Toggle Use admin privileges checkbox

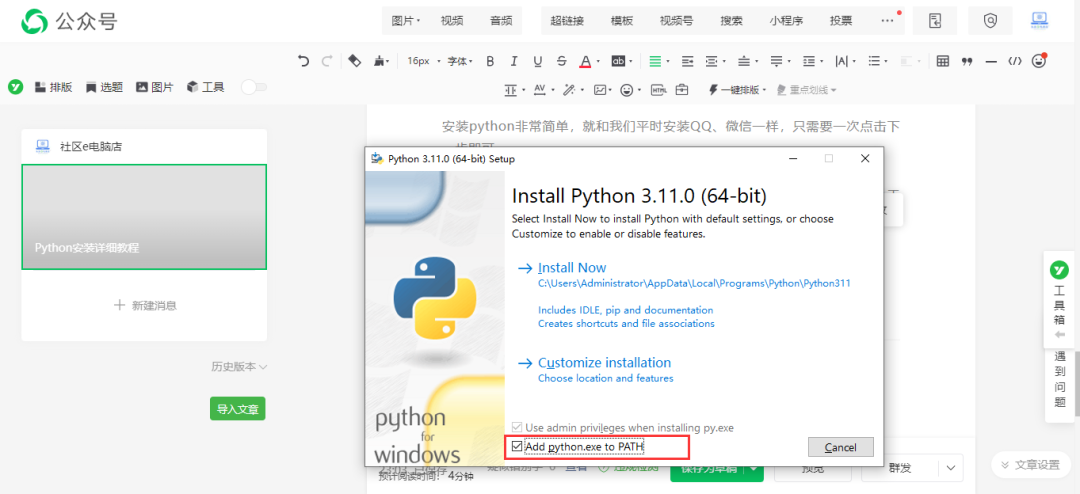tap(517, 428)
